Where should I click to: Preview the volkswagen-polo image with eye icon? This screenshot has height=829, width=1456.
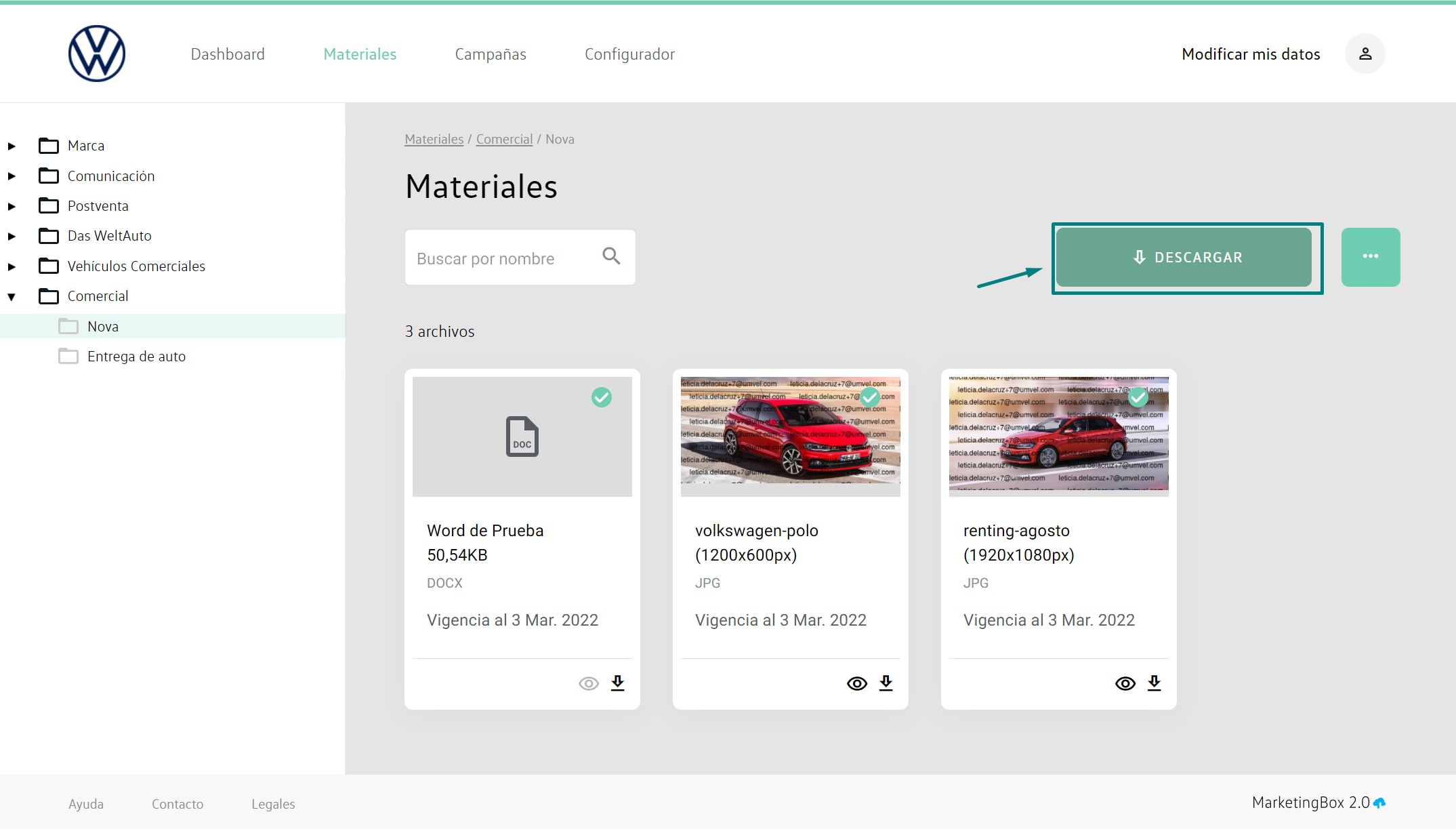(856, 683)
